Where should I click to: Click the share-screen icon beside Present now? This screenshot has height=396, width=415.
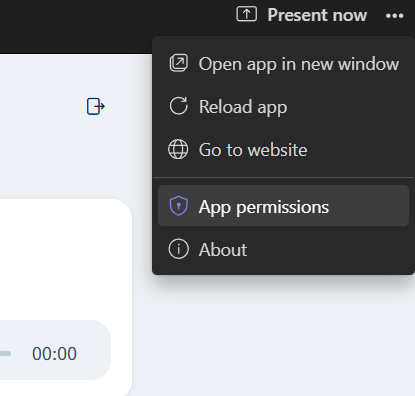point(246,14)
